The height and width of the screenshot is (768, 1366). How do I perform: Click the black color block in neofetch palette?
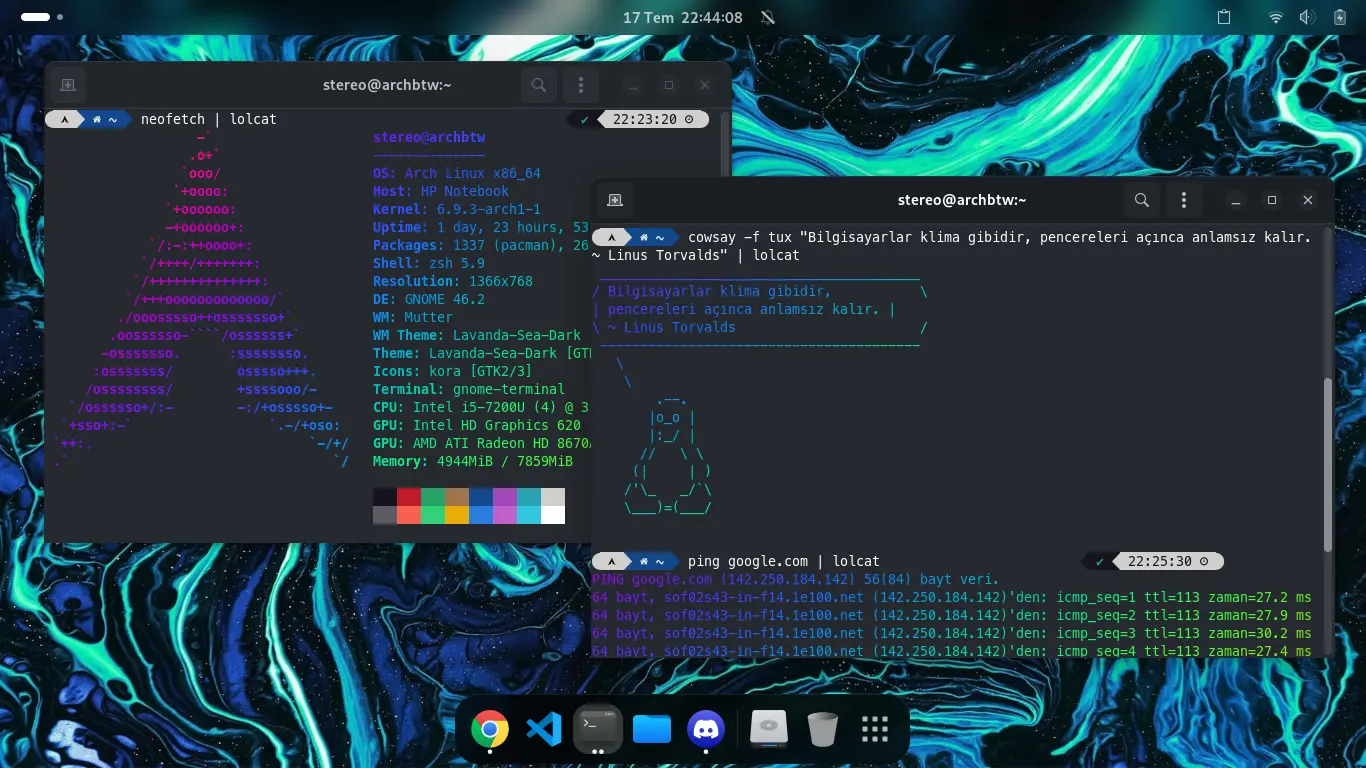pyautogui.click(x=385, y=497)
